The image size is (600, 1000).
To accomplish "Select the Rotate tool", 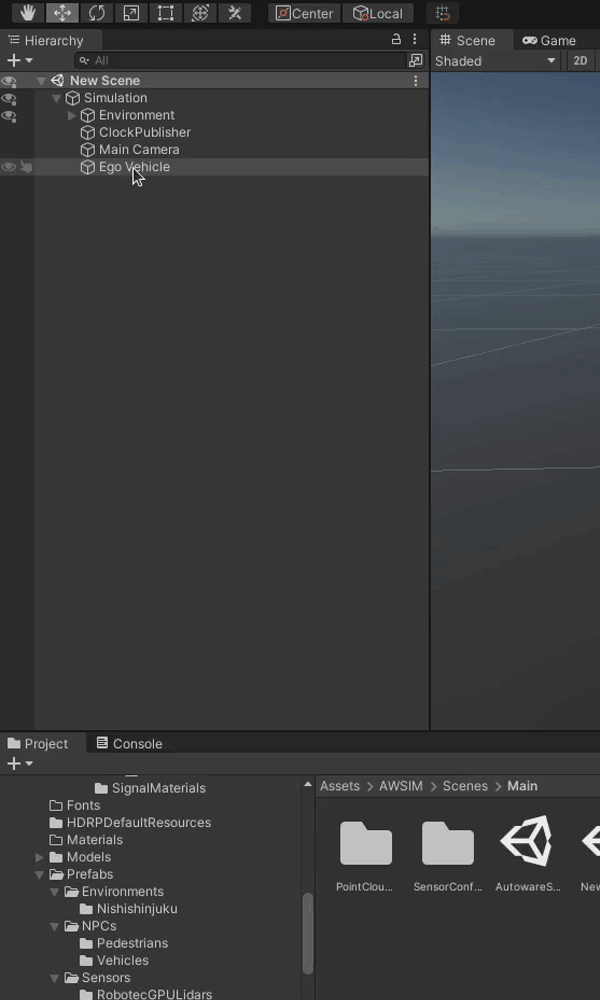I will [96, 13].
